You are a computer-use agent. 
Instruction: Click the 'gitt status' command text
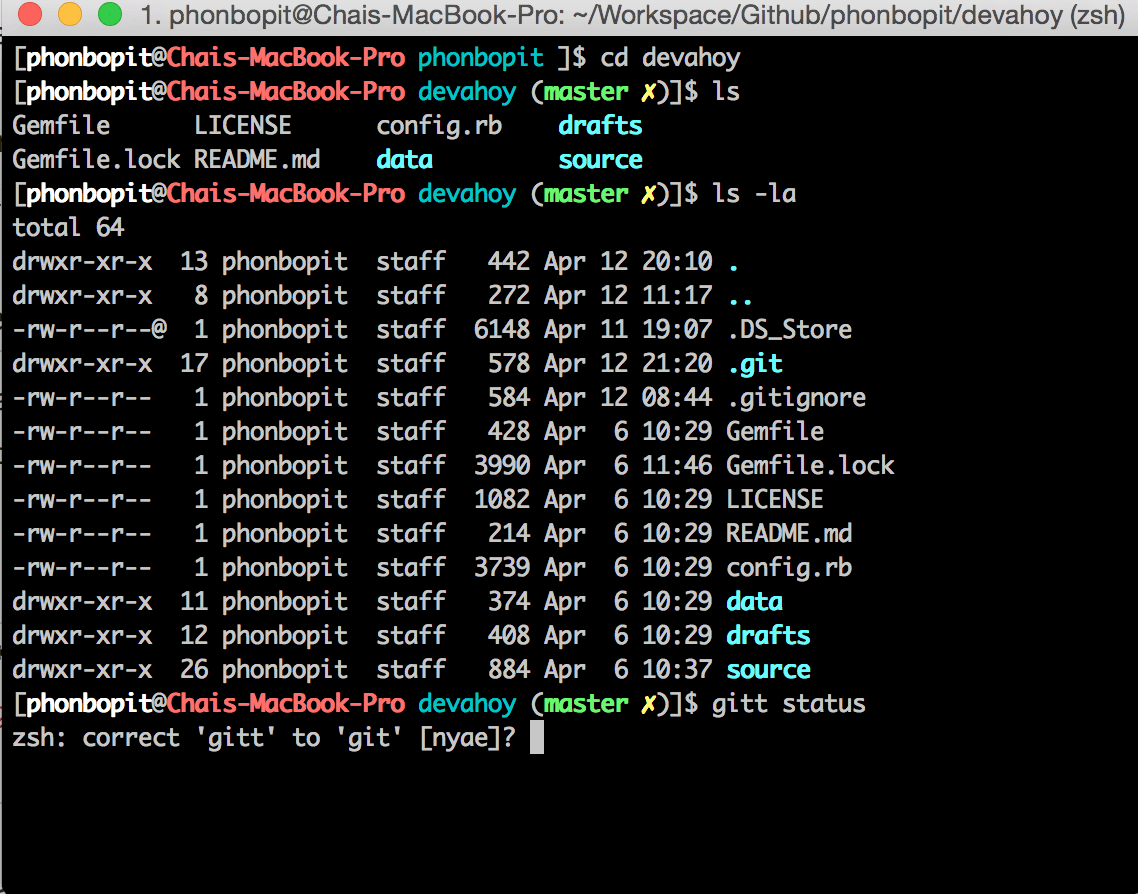[x=789, y=705]
